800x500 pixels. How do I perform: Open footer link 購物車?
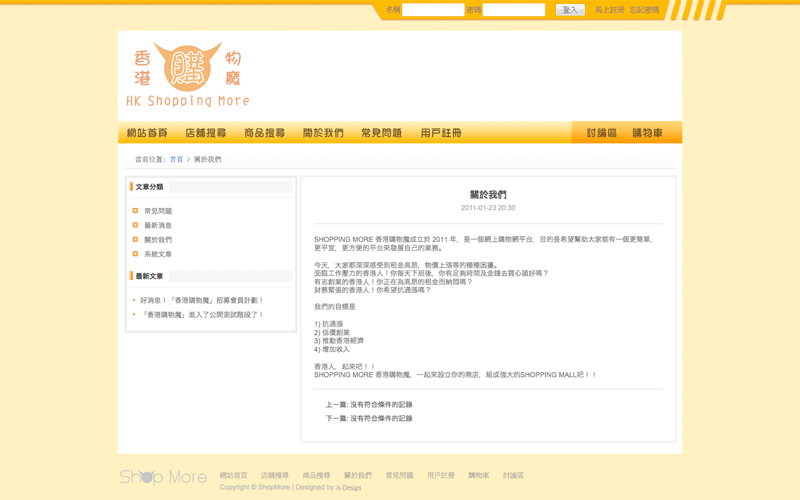tap(479, 475)
